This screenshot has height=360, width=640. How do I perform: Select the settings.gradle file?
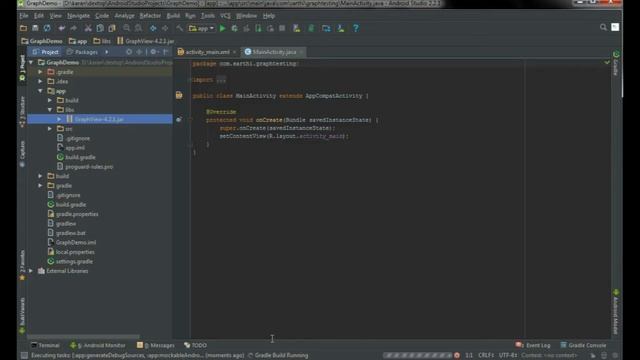click(70, 261)
